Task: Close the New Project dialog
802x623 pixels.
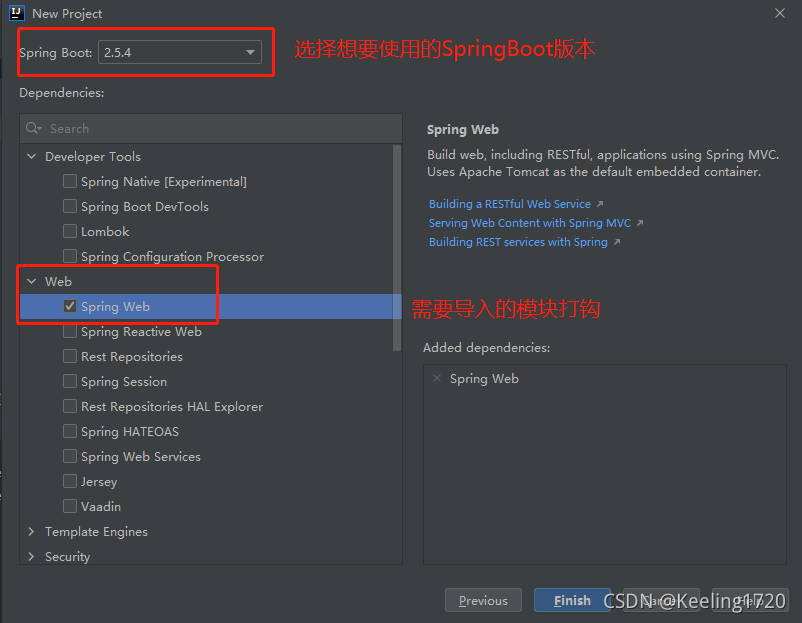Action: [x=779, y=13]
